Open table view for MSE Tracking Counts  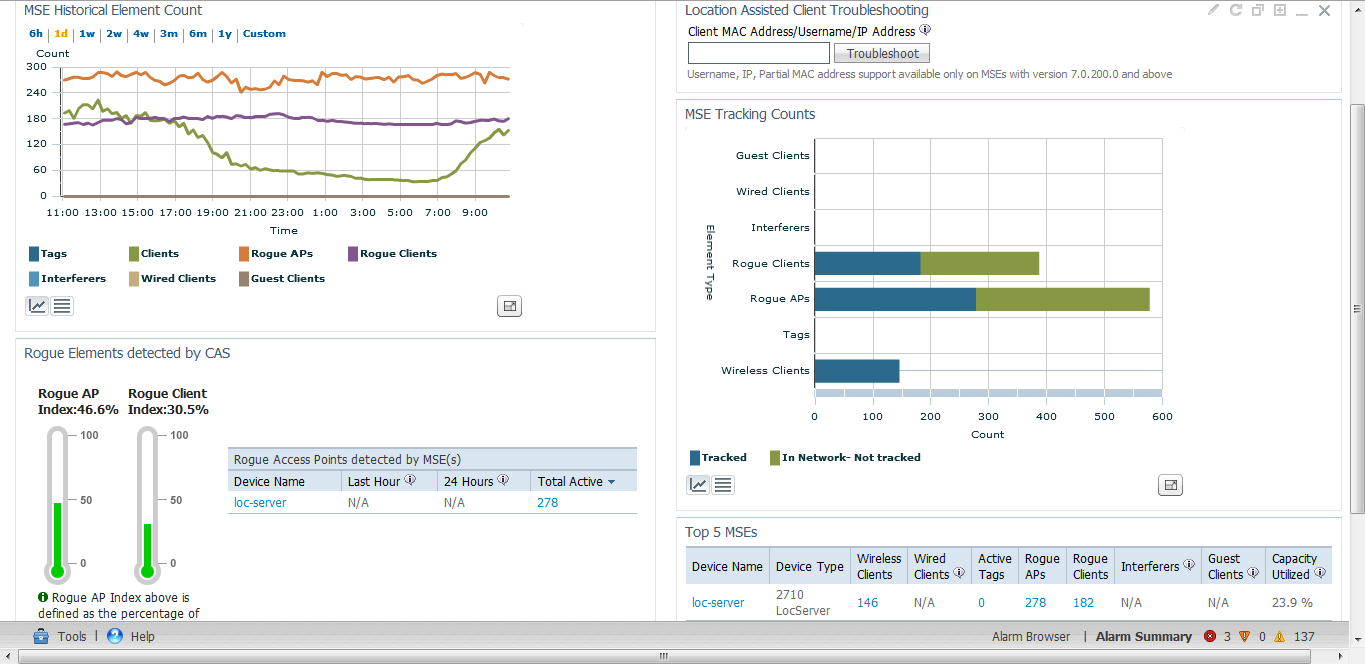point(723,485)
